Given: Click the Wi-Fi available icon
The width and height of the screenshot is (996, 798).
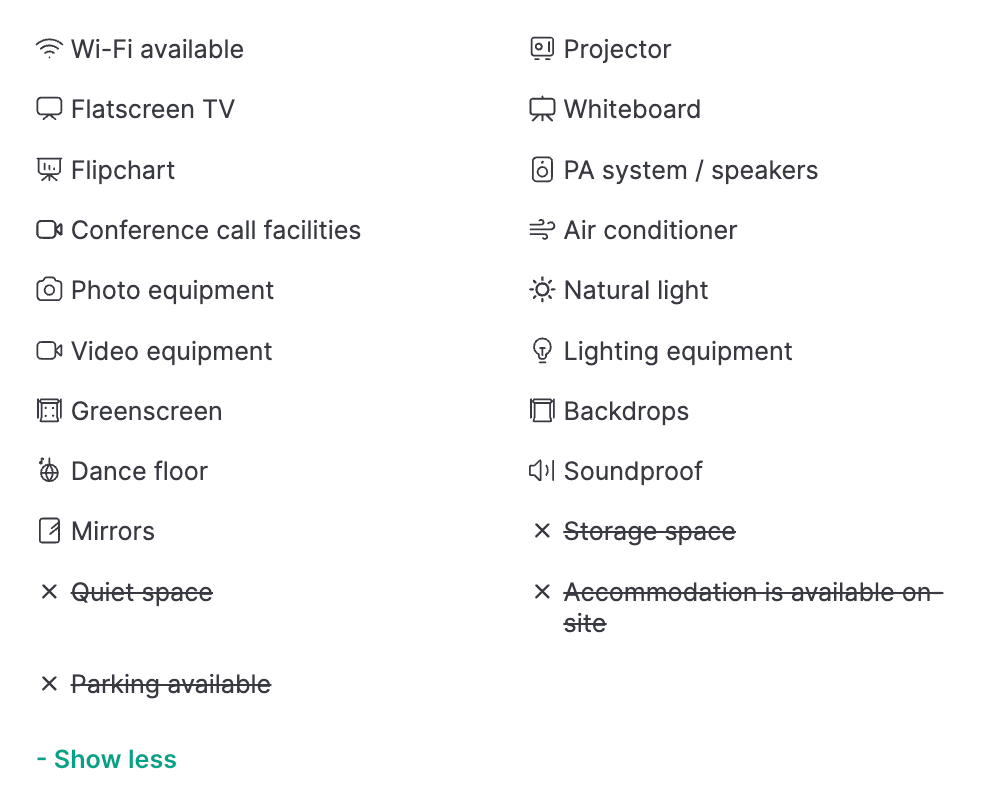Looking at the screenshot, I should click(x=49, y=49).
